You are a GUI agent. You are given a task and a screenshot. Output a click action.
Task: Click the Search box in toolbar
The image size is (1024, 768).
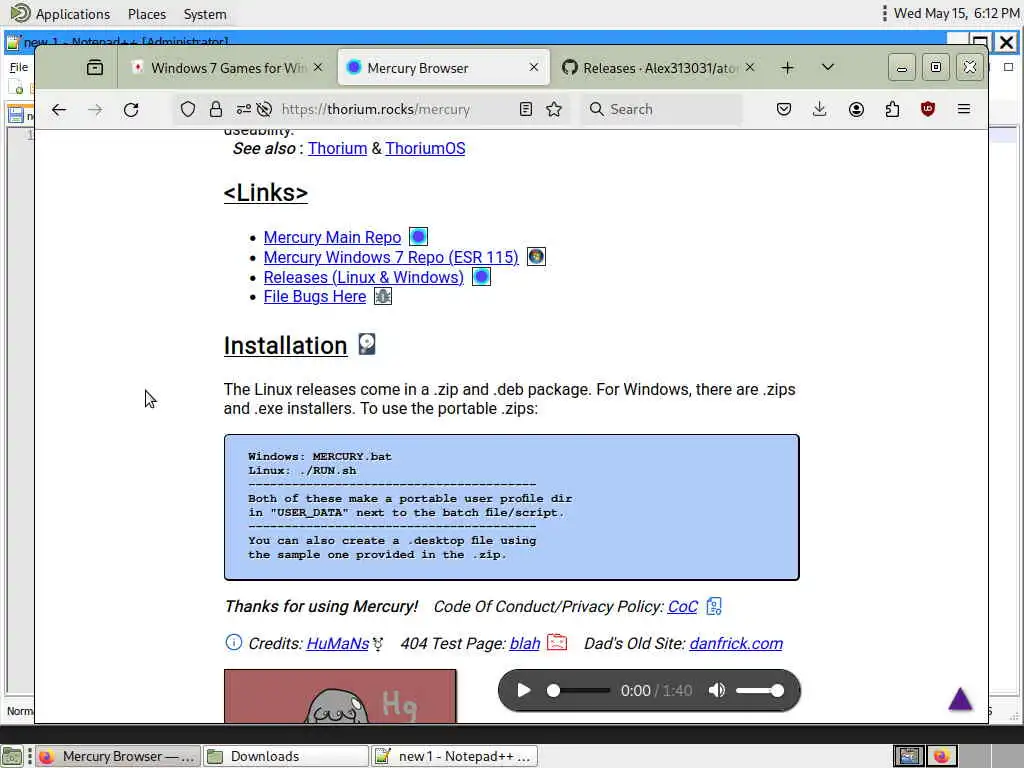click(661, 109)
